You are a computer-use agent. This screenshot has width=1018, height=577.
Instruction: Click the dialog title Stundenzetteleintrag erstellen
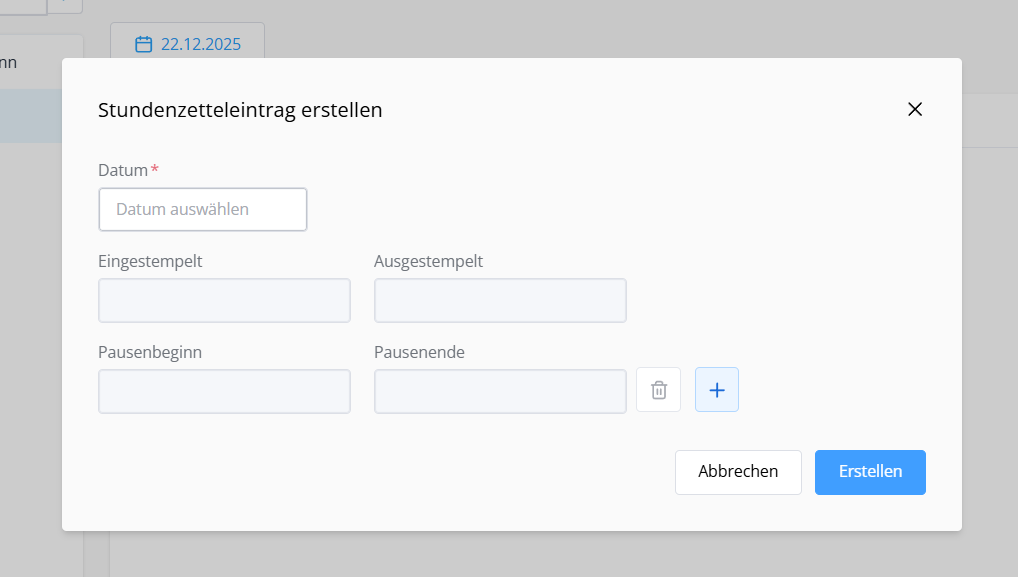[240, 110]
